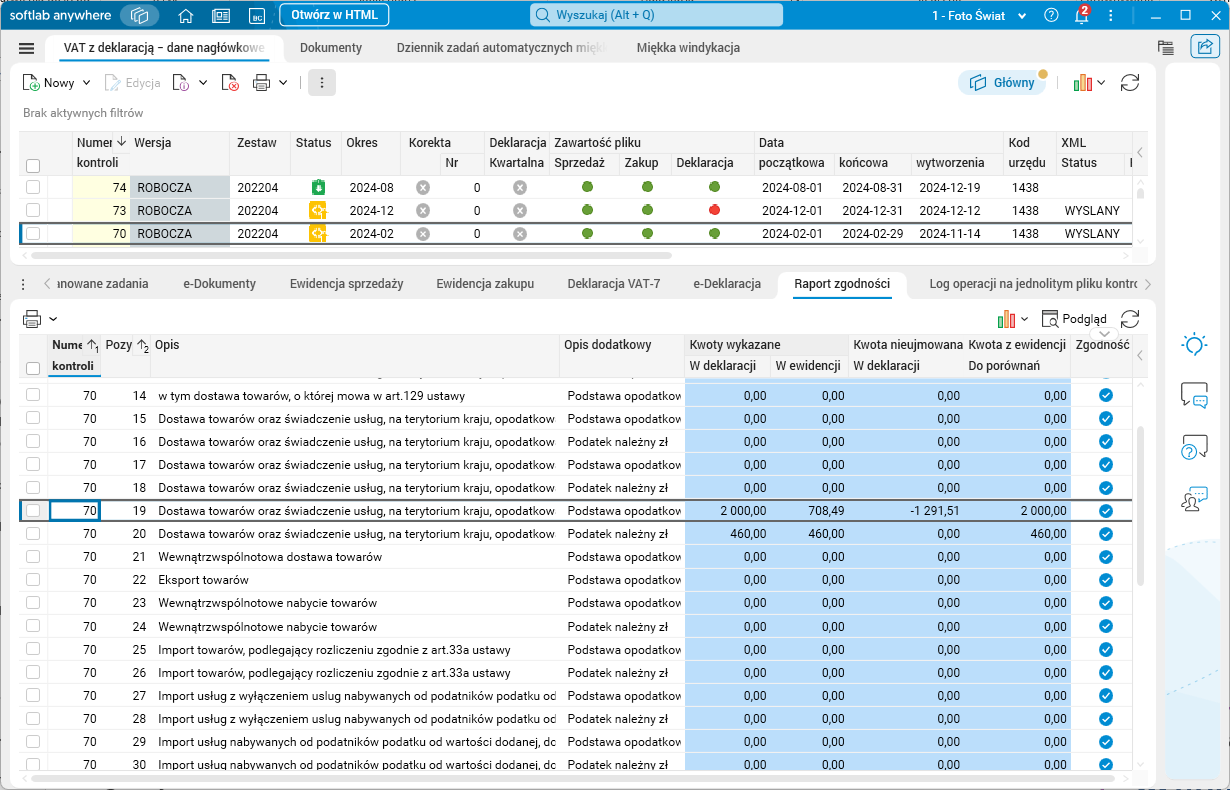
Task: Expand the print dropdown in lower panel
Action: coord(53,319)
